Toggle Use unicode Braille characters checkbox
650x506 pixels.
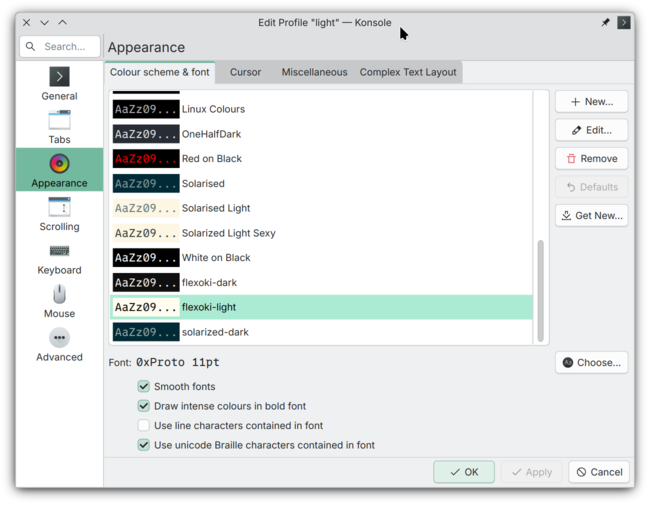pyautogui.click(x=143, y=445)
